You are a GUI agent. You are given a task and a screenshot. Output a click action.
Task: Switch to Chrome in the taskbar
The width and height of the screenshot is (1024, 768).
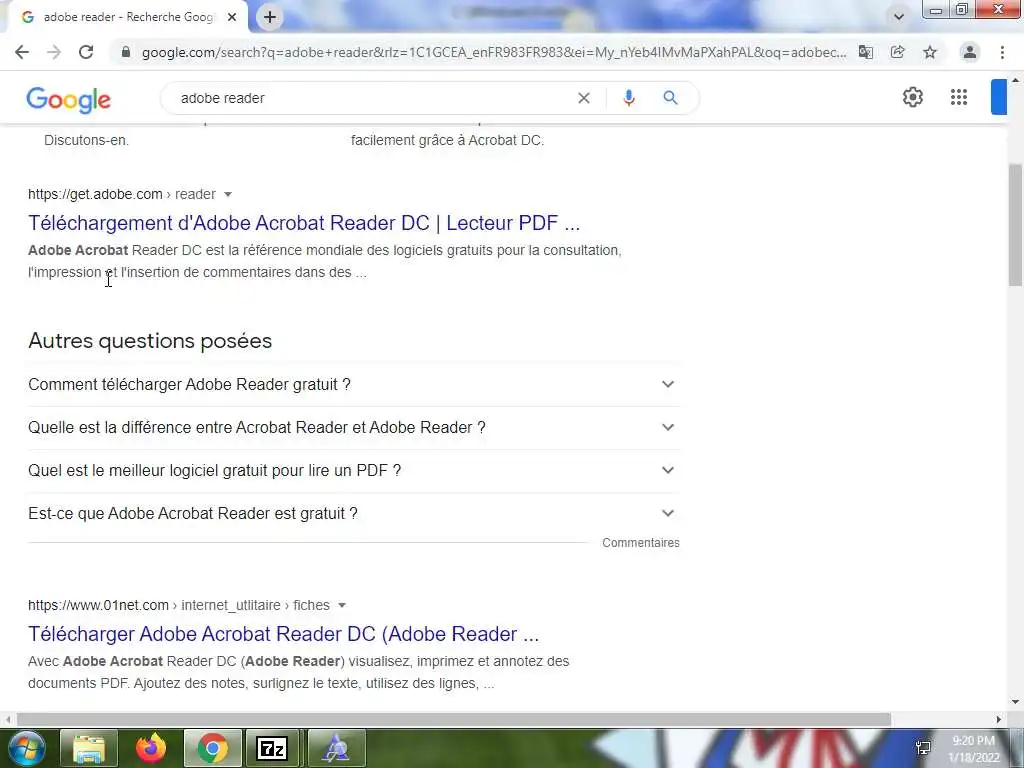click(x=213, y=748)
